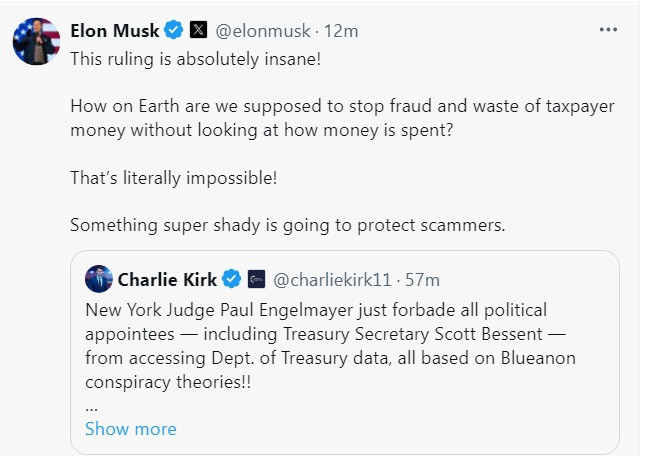Click the 57m quoted post timestamp
656x456 pixels.
click(x=421, y=278)
